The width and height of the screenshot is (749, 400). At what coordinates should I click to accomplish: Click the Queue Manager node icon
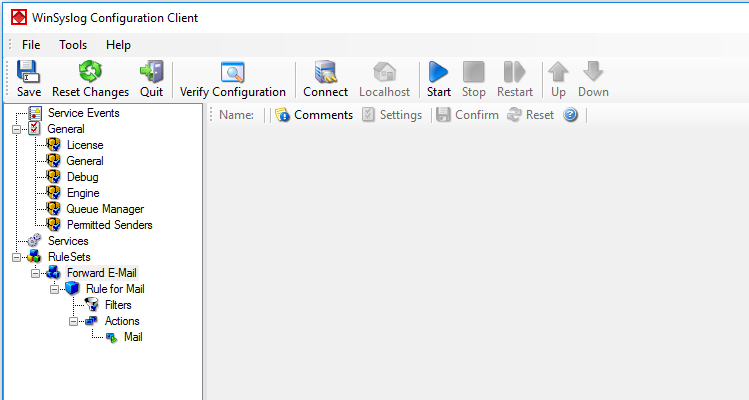[x=54, y=208]
